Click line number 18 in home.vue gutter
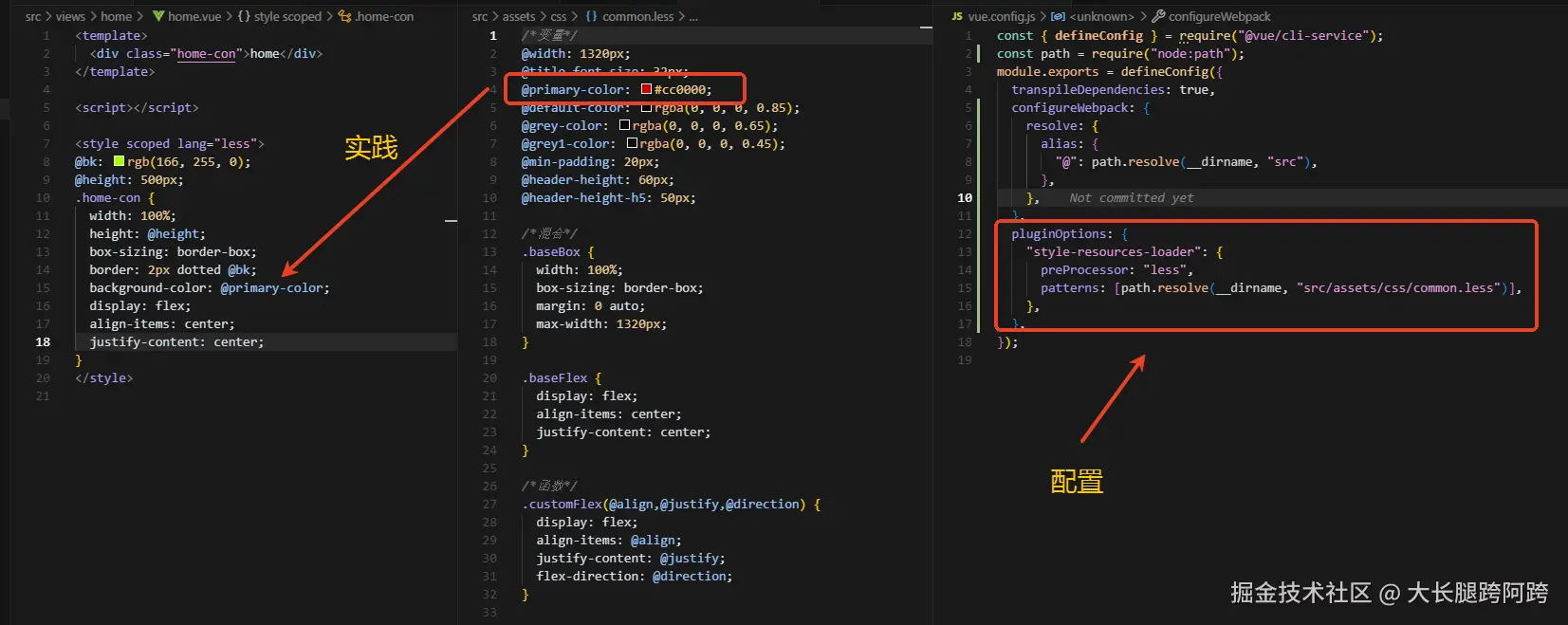Viewport: 1568px width, 625px height. click(x=43, y=341)
